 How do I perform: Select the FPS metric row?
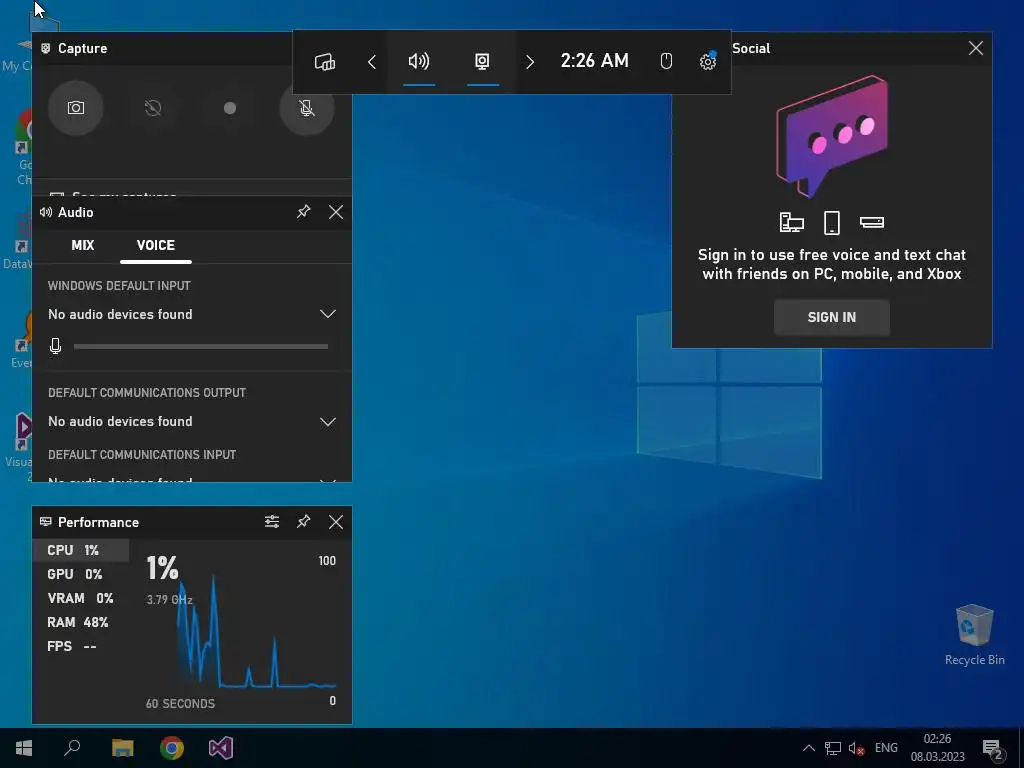click(81, 647)
